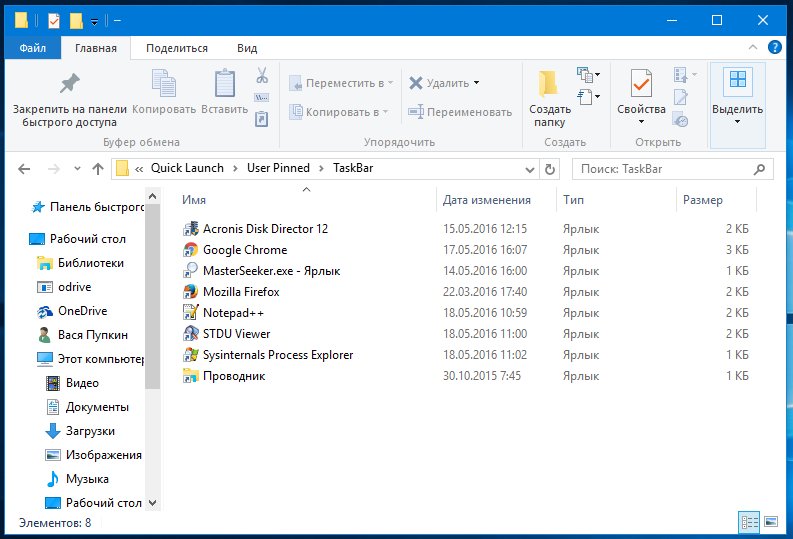This screenshot has width=793, height=539.
Task: Go up one folder level arrow
Action: [98, 169]
